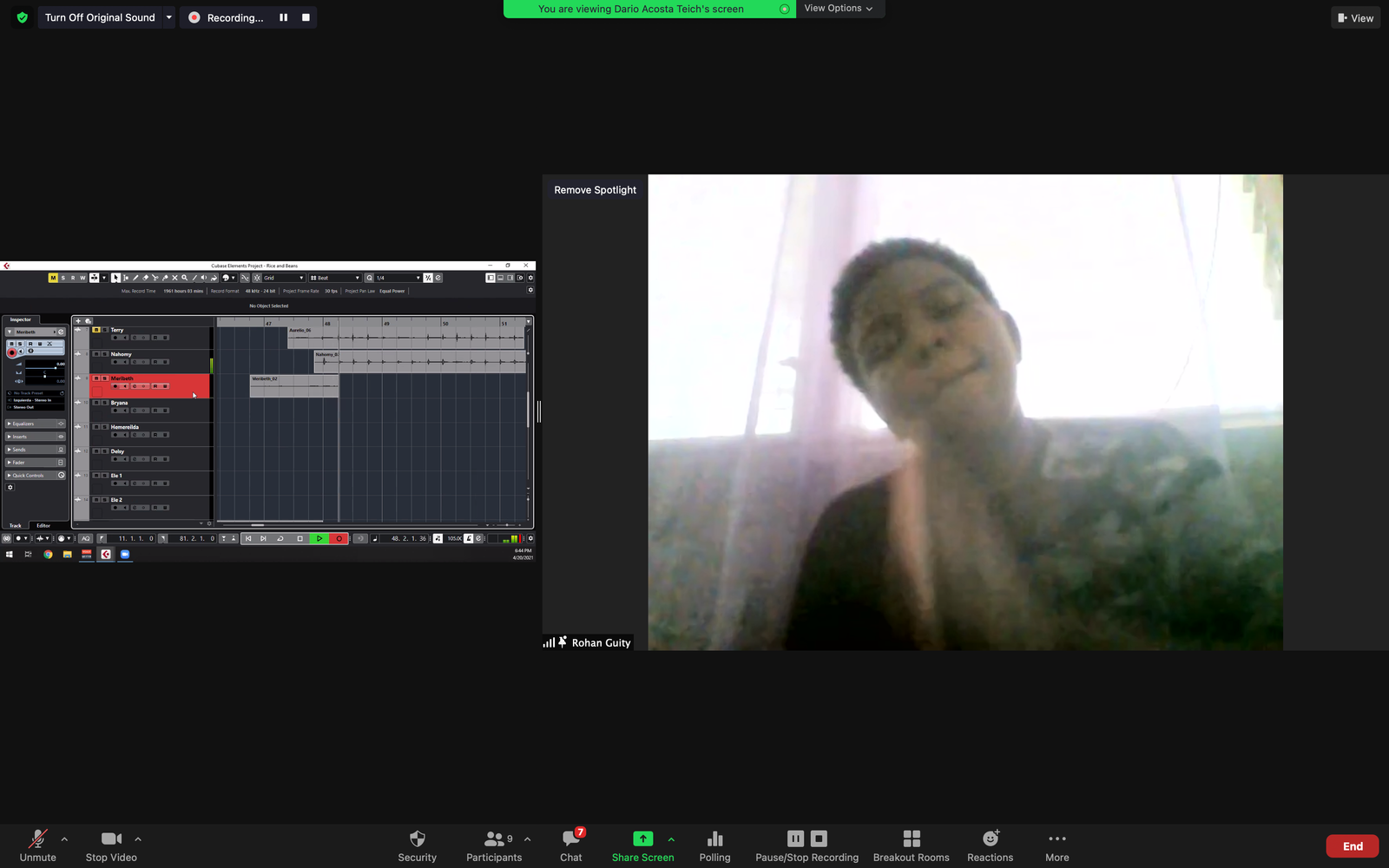Expand the View Options dropdown

click(838, 9)
